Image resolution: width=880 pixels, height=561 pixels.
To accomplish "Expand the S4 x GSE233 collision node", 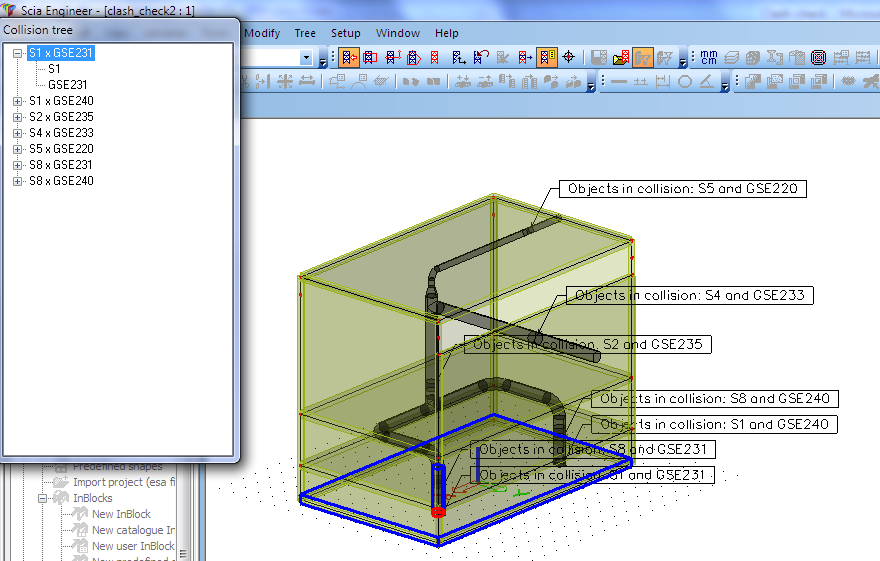I will [17, 134].
